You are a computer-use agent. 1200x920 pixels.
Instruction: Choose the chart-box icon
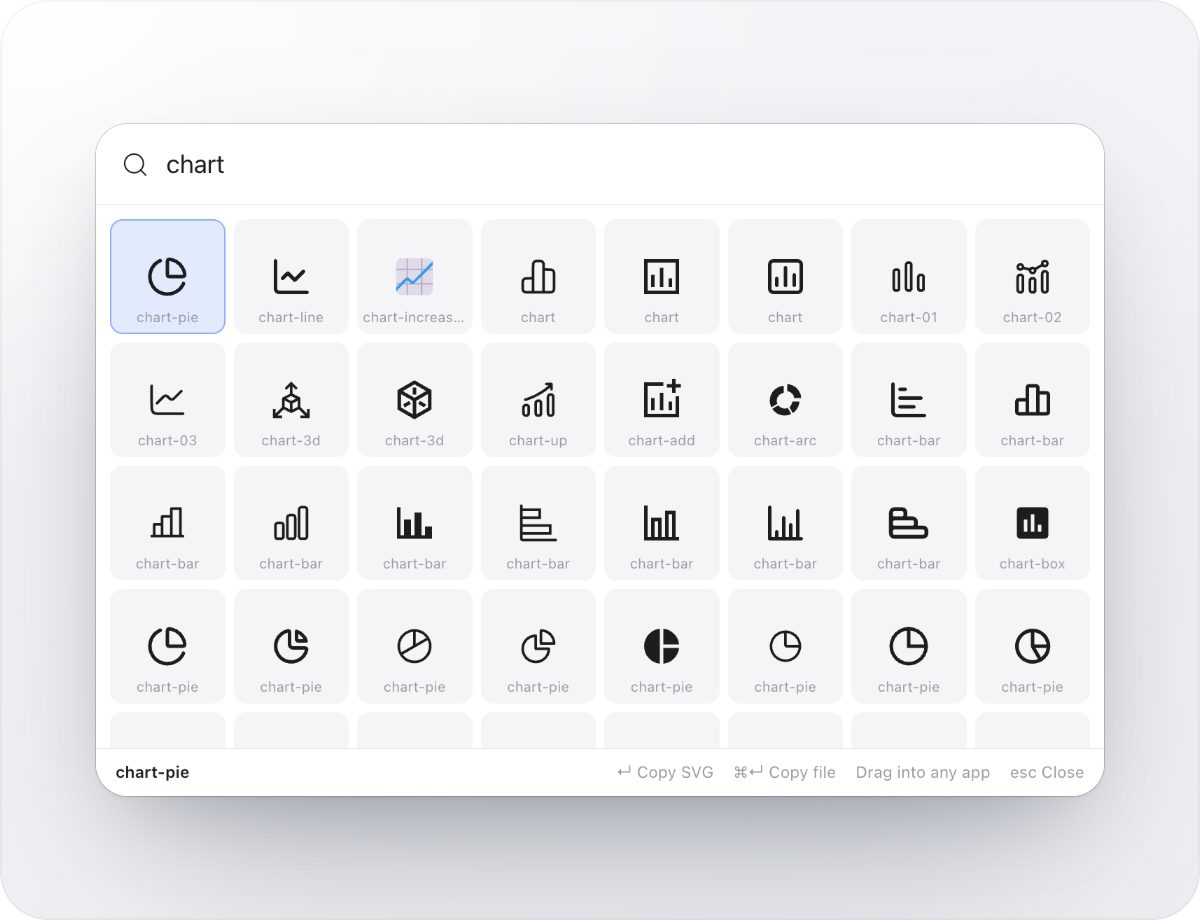1032,523
